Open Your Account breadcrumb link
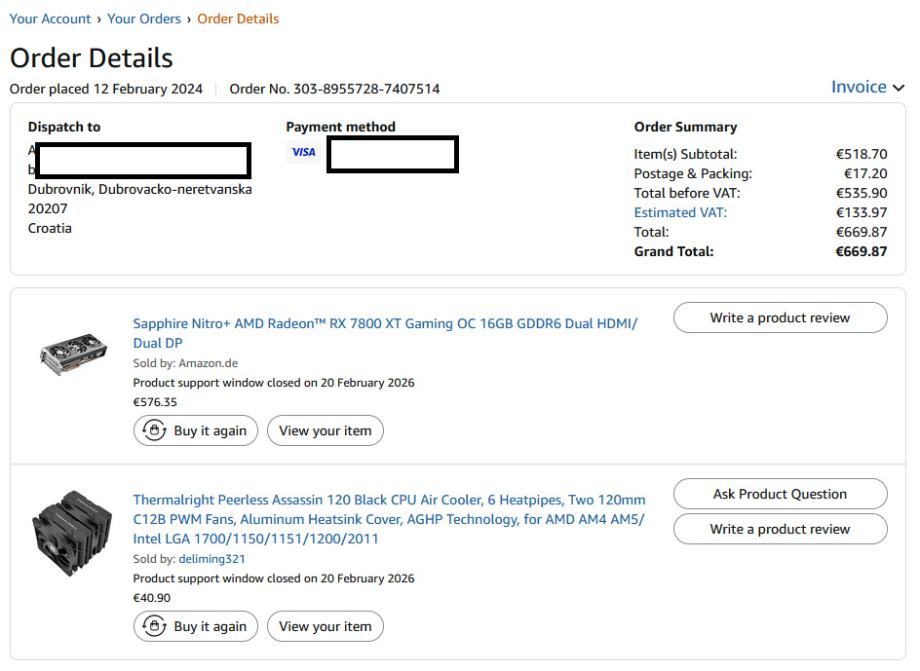Viewport: 920px width, 671px height. coord(46,19)
